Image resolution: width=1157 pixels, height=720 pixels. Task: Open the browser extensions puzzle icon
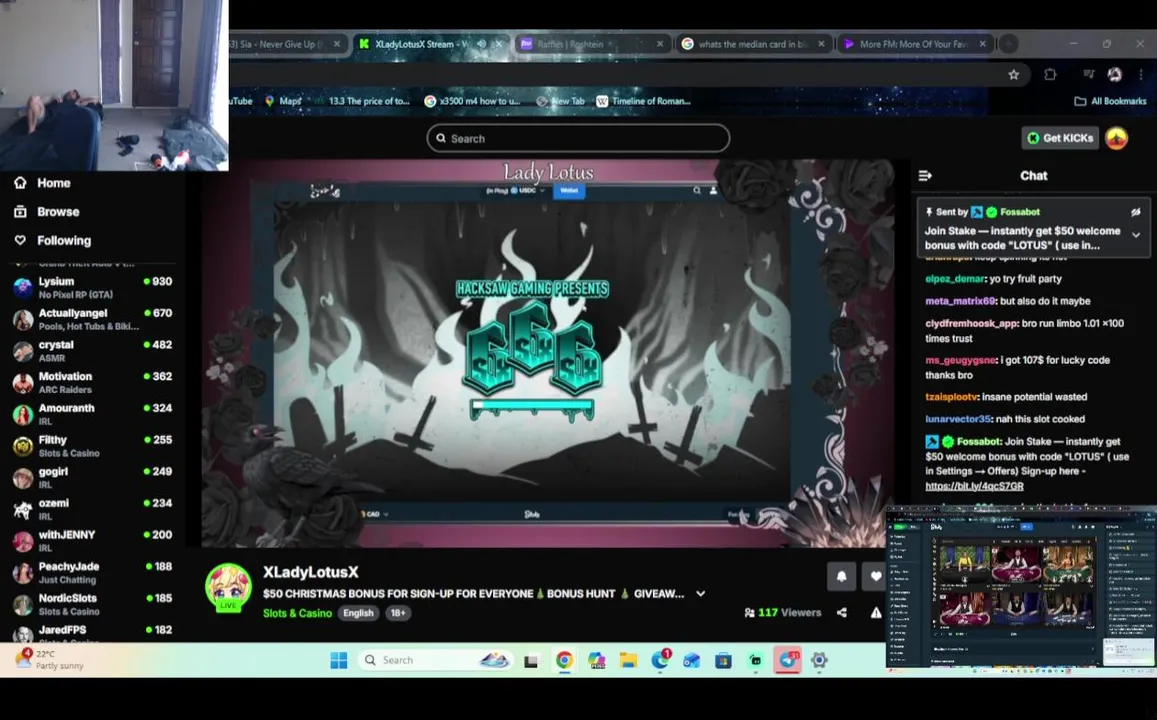click(x=1050, y=75)
